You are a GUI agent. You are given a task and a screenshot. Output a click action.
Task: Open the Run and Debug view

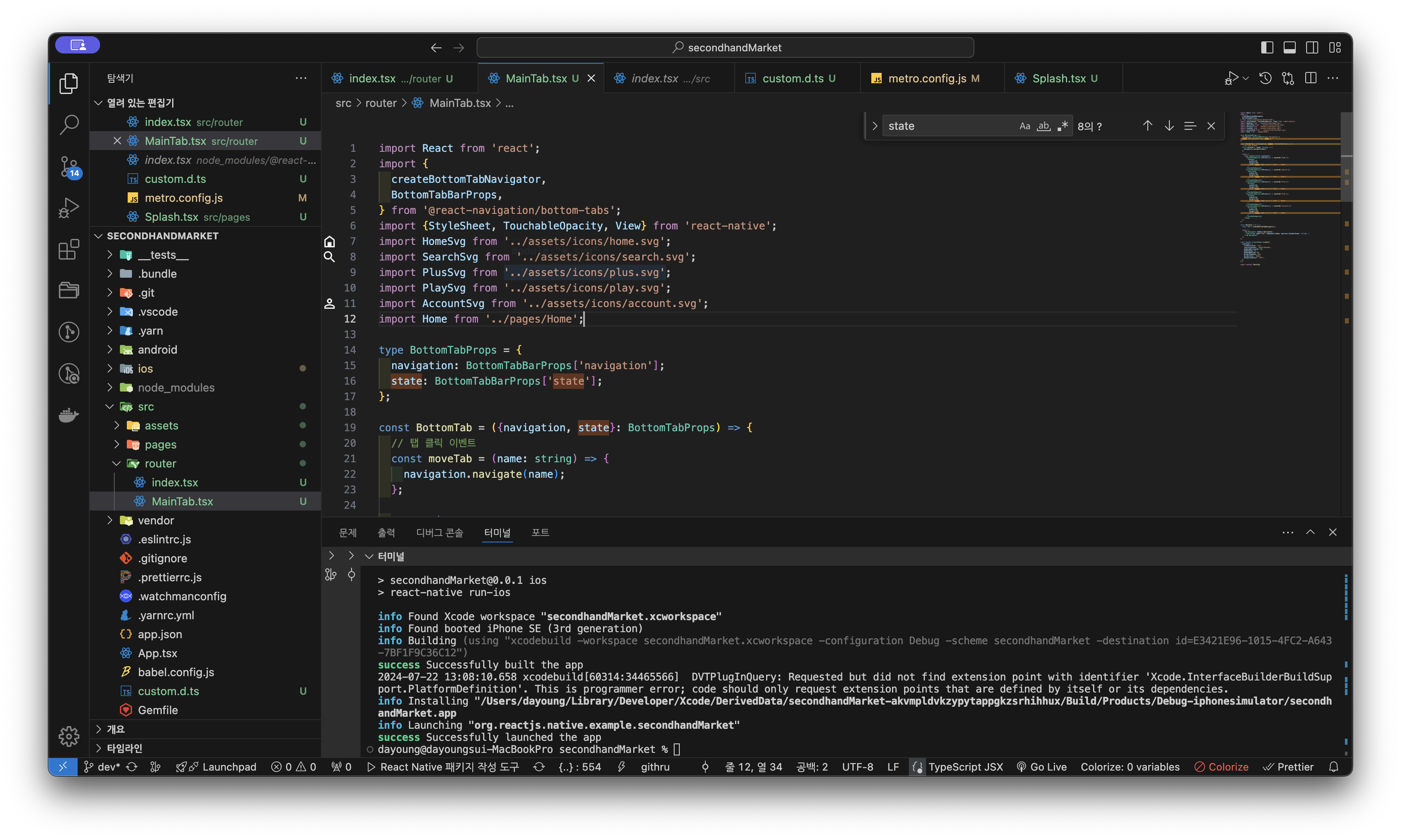pos(69,208)
